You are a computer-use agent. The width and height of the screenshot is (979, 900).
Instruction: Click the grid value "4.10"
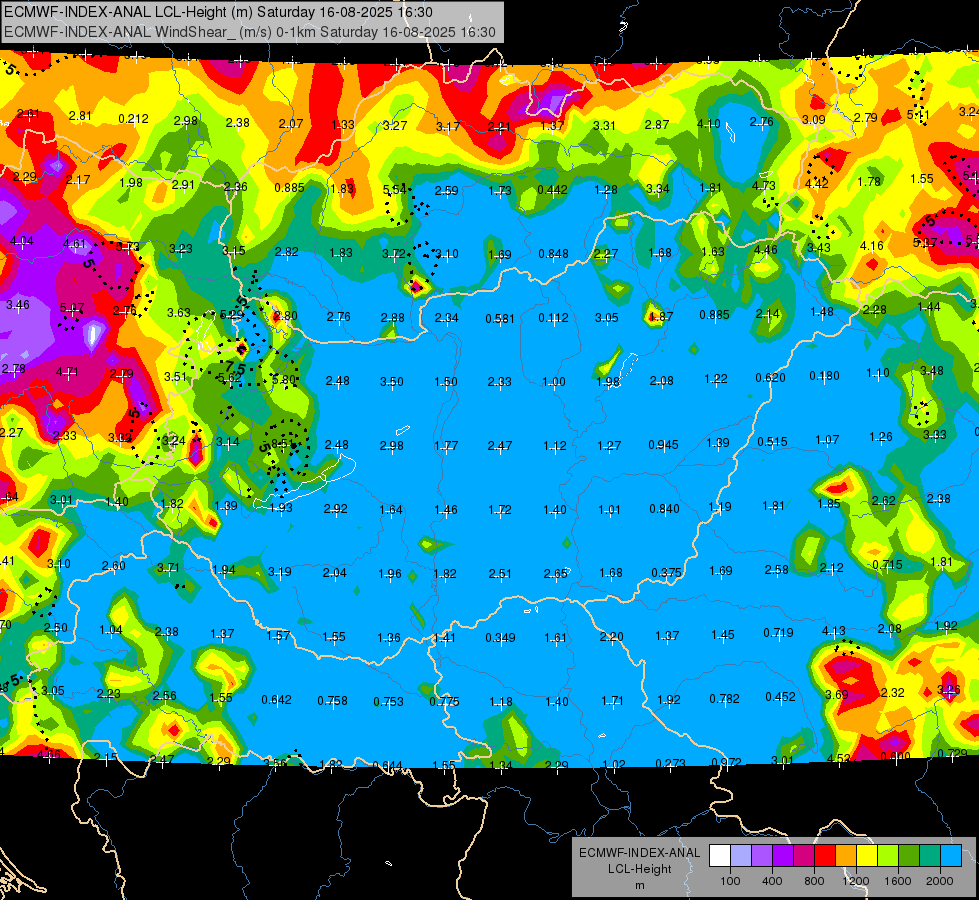click(x=709, y=124)
